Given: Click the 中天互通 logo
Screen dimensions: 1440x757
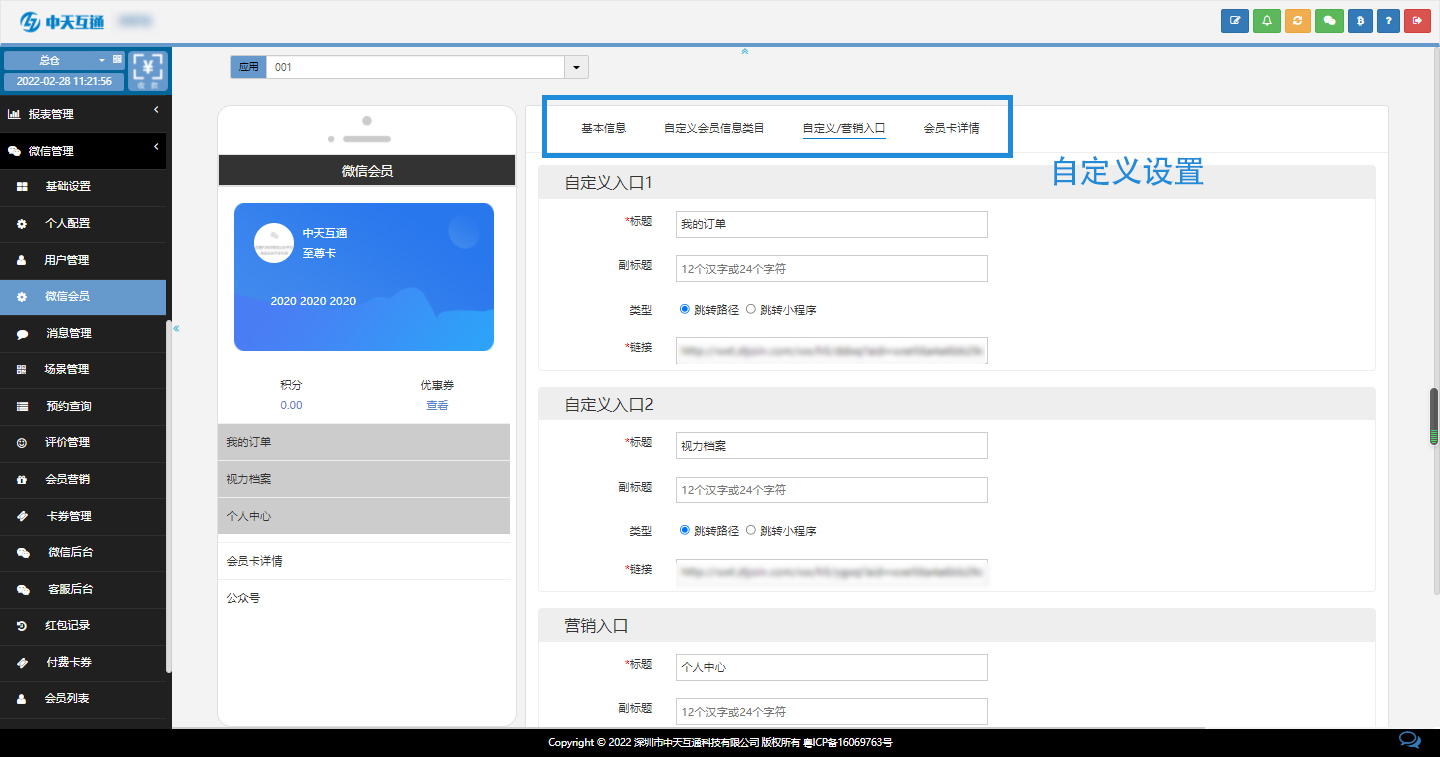Looking at the screenshot, I should (62, 21).
